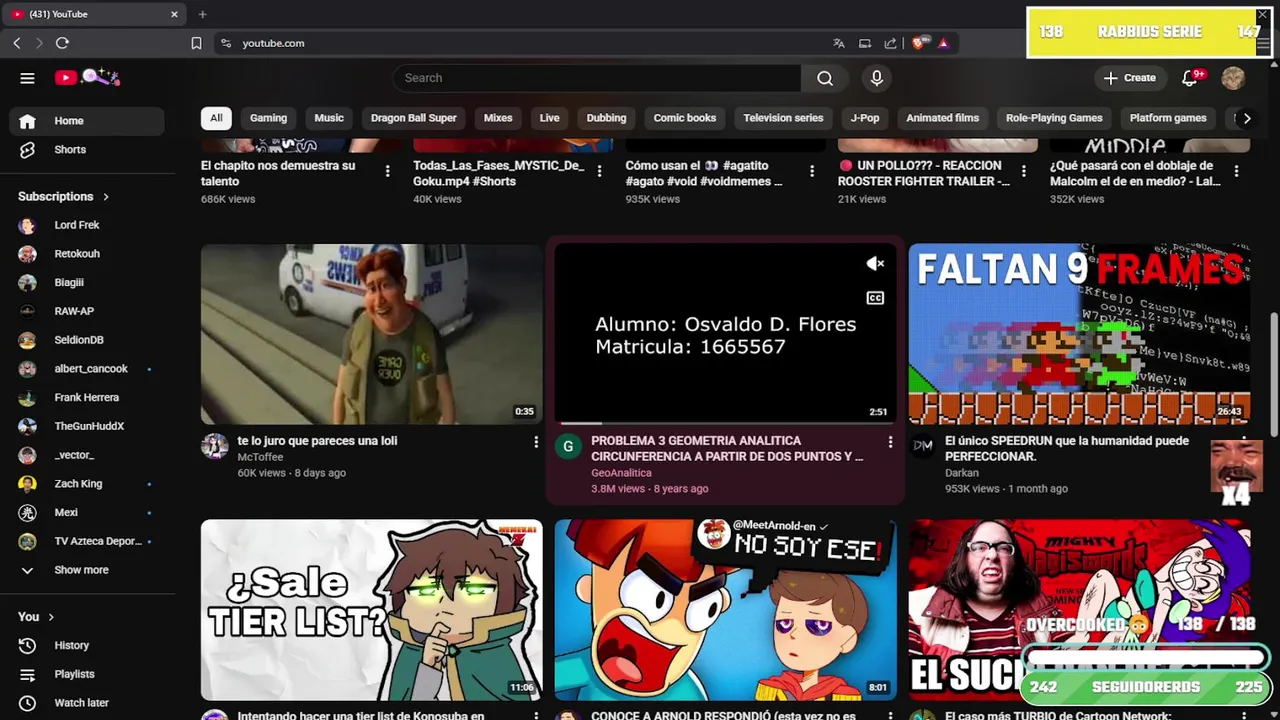Bookmark this page icon
Viewport: 1280px width, 720px height.
[x=196, y=43]
